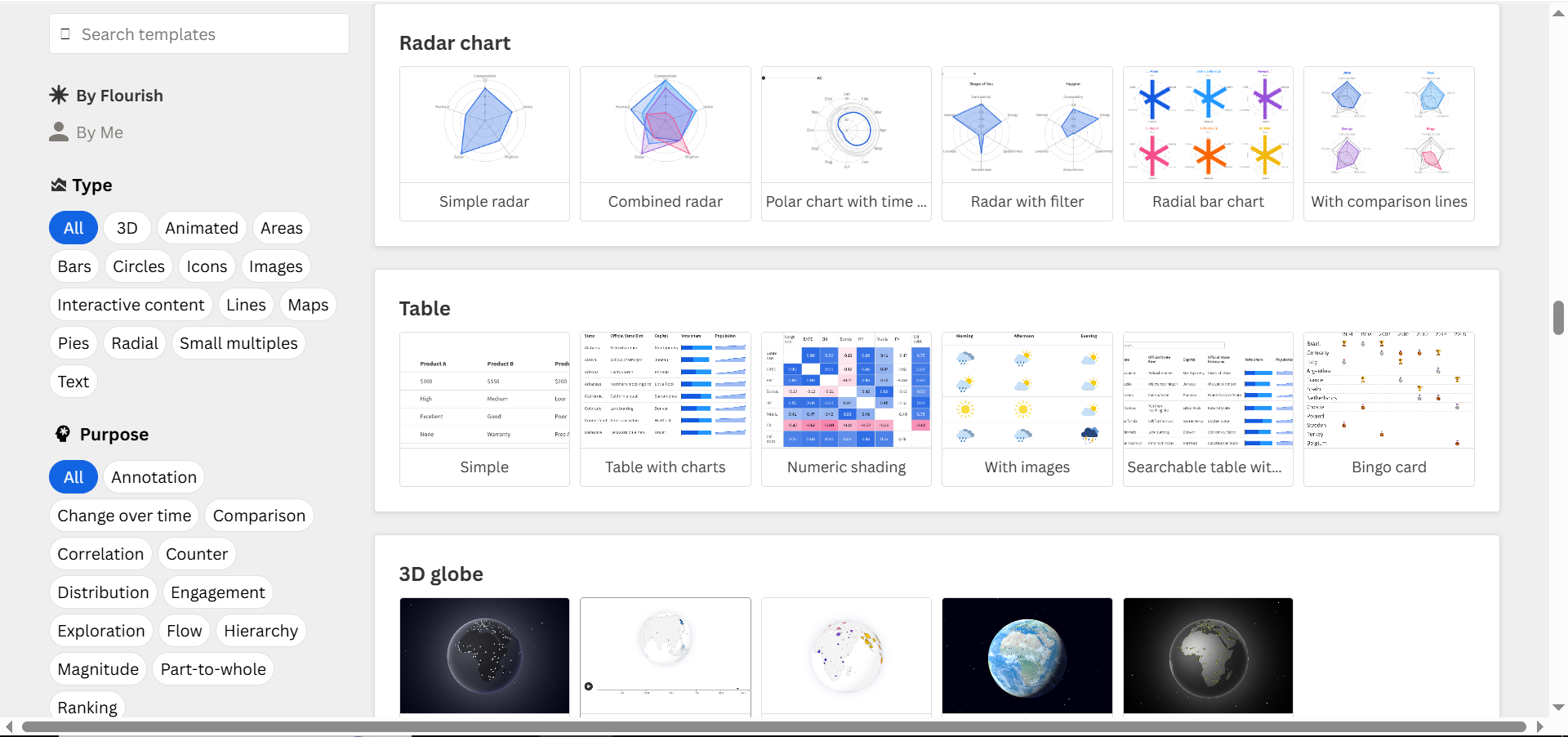Select the Pies type filter
The height and width of the screenshot is (737, 1568).
[73, 343]
